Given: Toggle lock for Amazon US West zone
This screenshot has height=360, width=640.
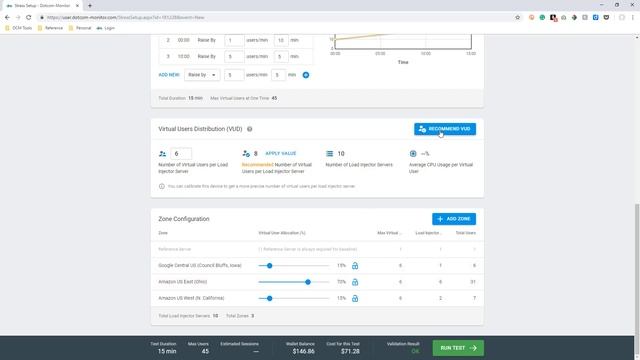Looking at the screenshot, I should (x=355, y=298).
